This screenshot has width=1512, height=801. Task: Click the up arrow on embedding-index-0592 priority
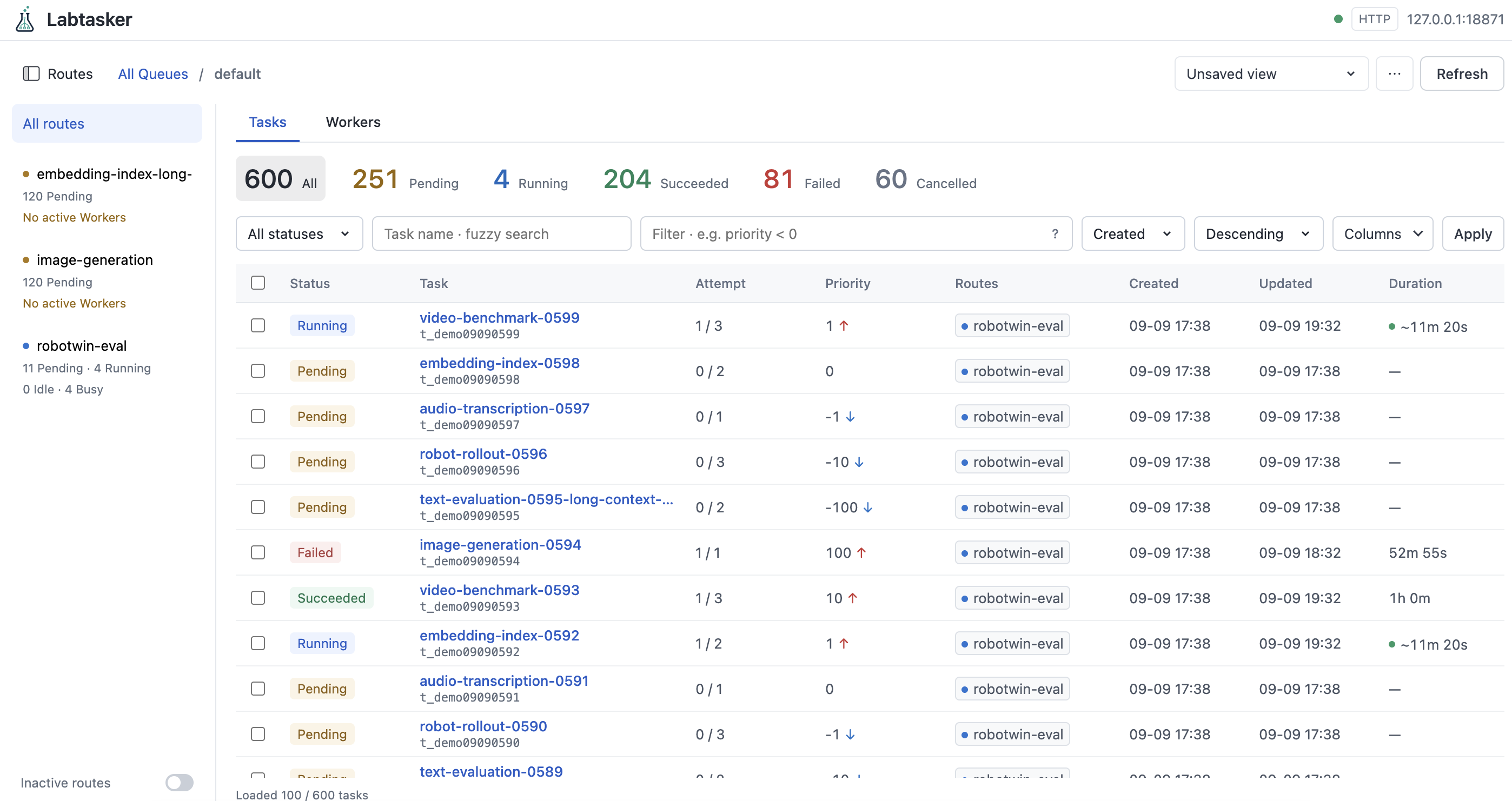(x=844, y=644)
